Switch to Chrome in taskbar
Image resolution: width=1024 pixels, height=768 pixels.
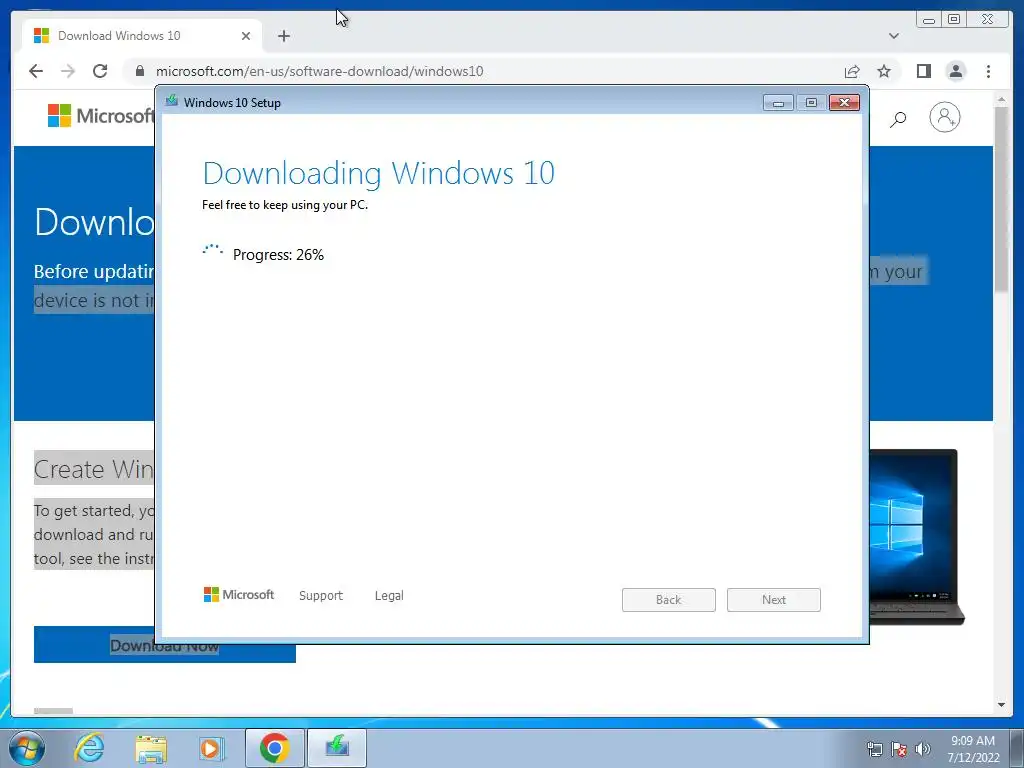[274, 748]
